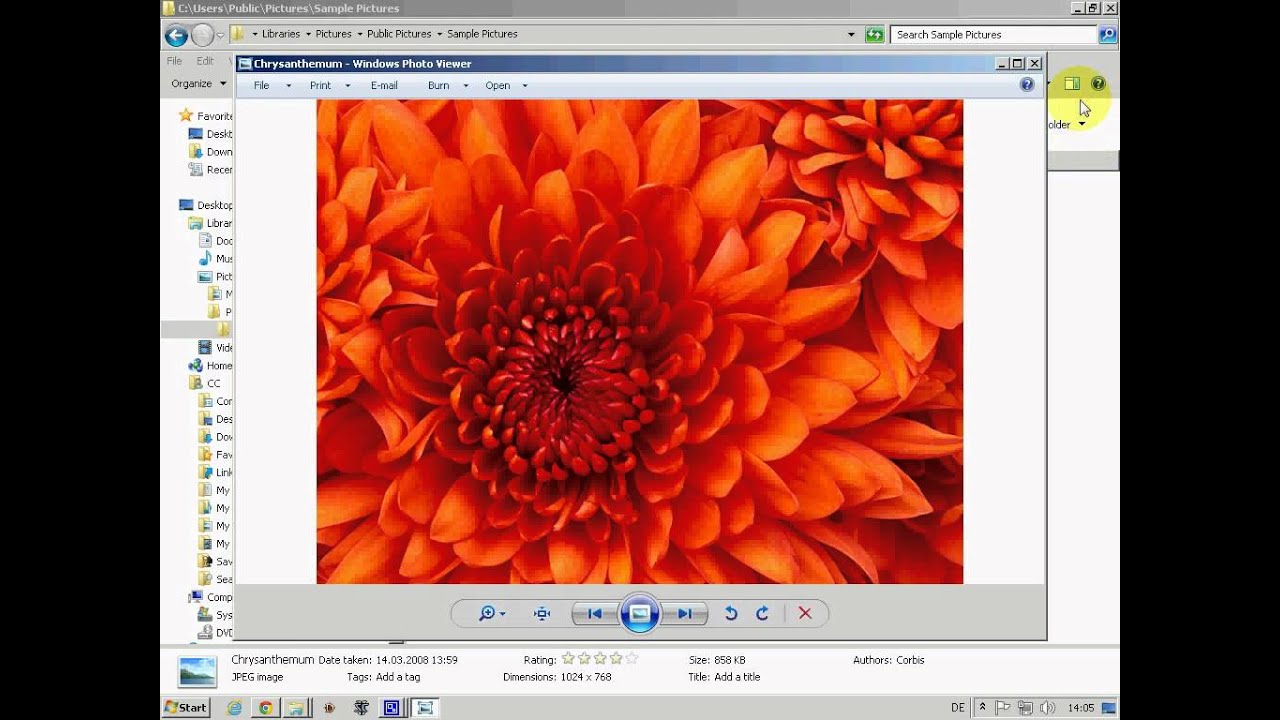Click the Explorer help icon

click(x=1098, y=84)
